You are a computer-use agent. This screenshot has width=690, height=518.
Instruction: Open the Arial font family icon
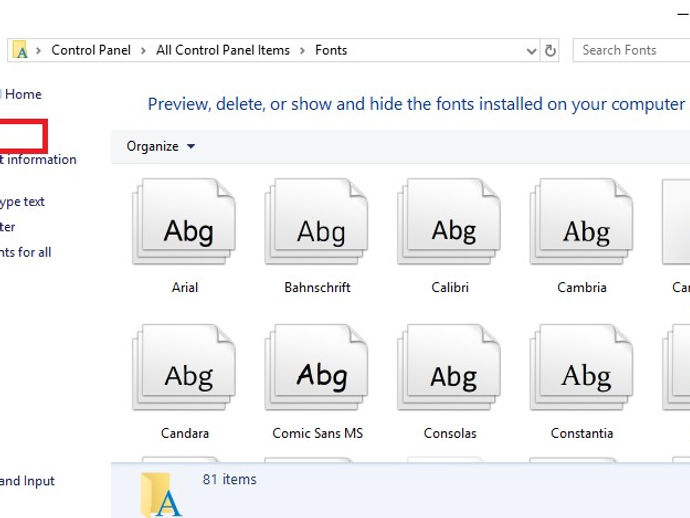(x=184, y=221)
